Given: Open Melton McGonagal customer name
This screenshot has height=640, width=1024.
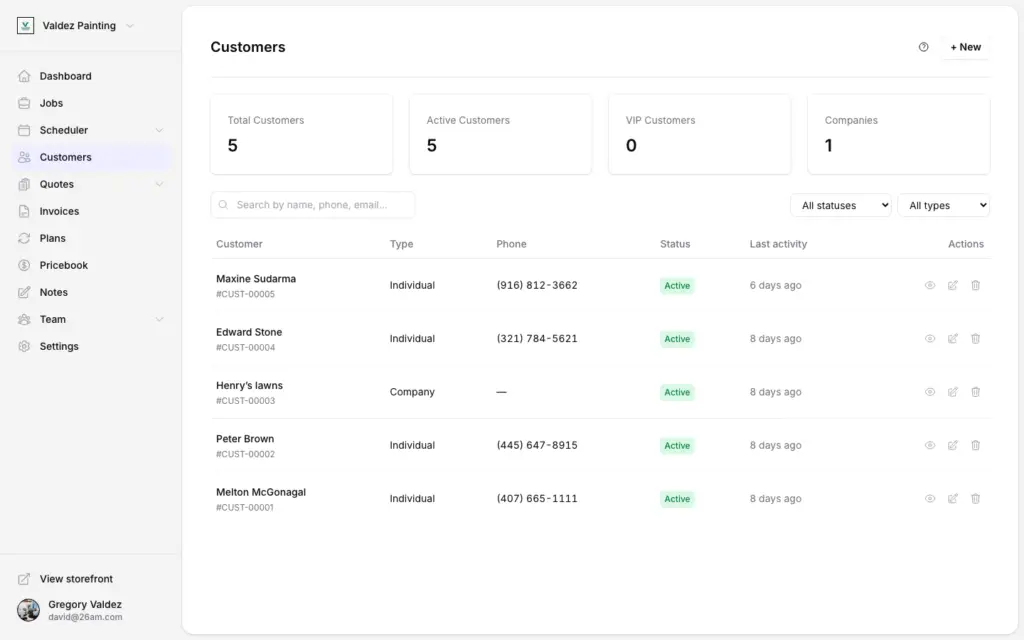Looking at the screenshot, I should pos(261,492).
